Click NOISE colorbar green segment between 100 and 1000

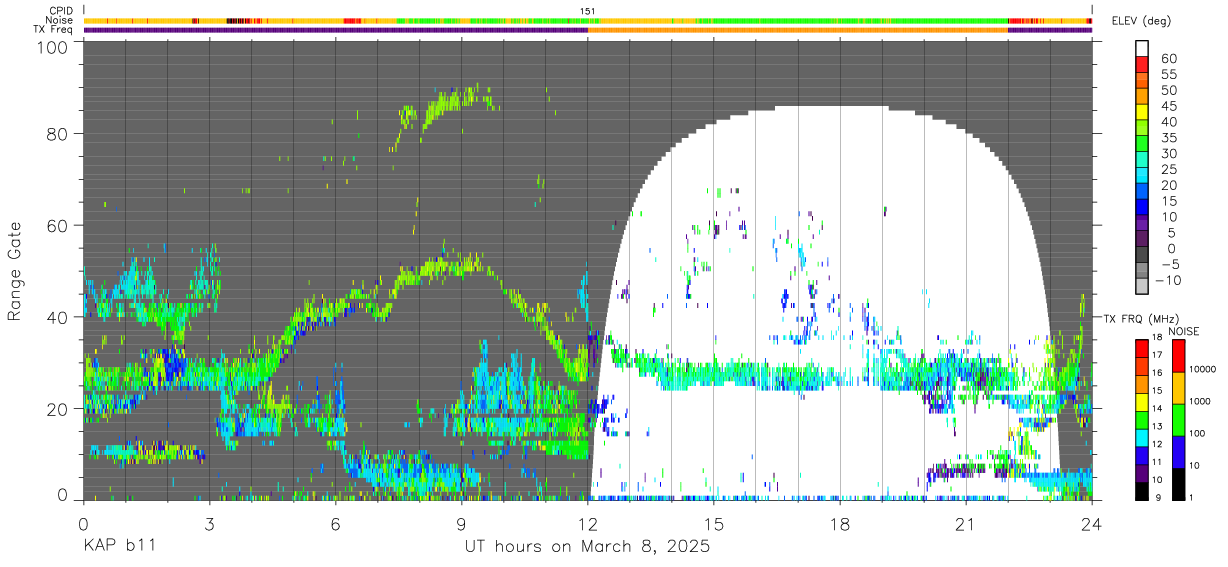coord(1178,420)
